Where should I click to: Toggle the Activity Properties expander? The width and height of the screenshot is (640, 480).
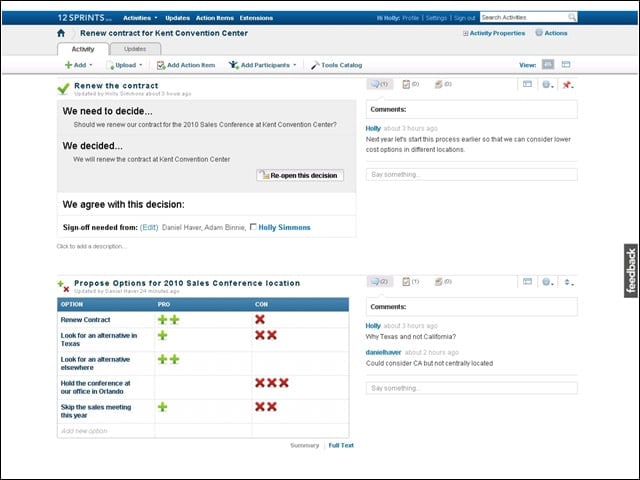click(465, 33)
